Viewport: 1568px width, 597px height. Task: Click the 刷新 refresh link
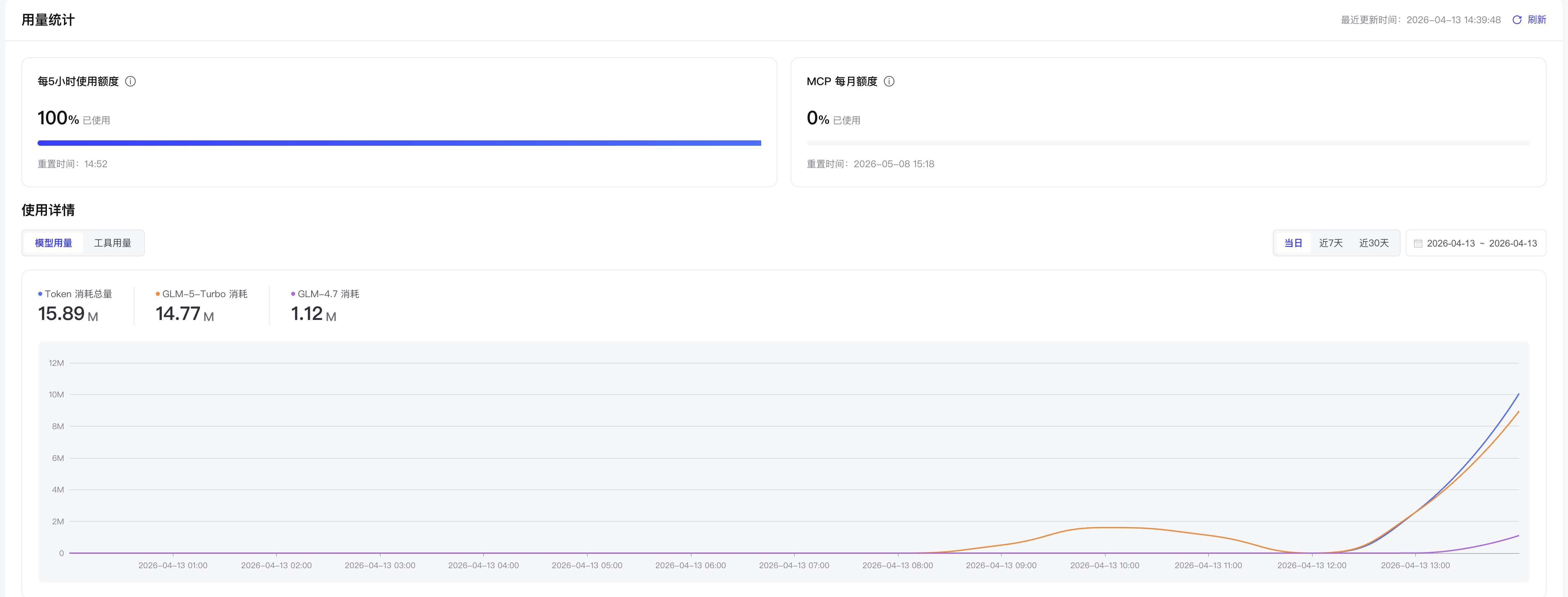tap(1537, 20)
